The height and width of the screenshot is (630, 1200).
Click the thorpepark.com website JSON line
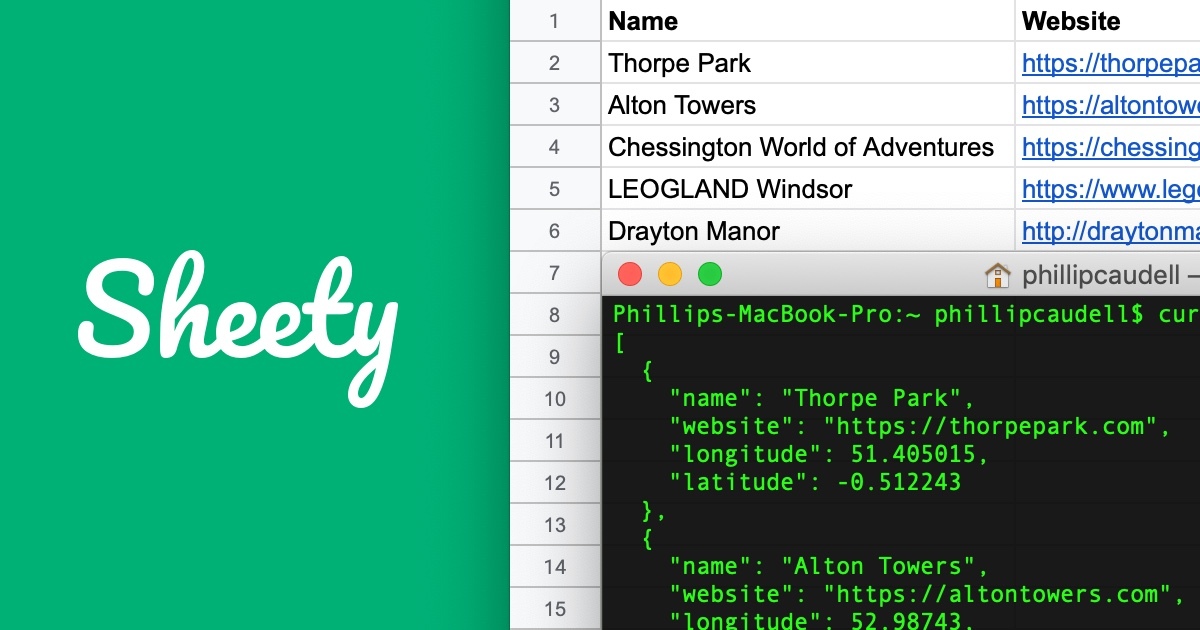click(x=920, y=427)
